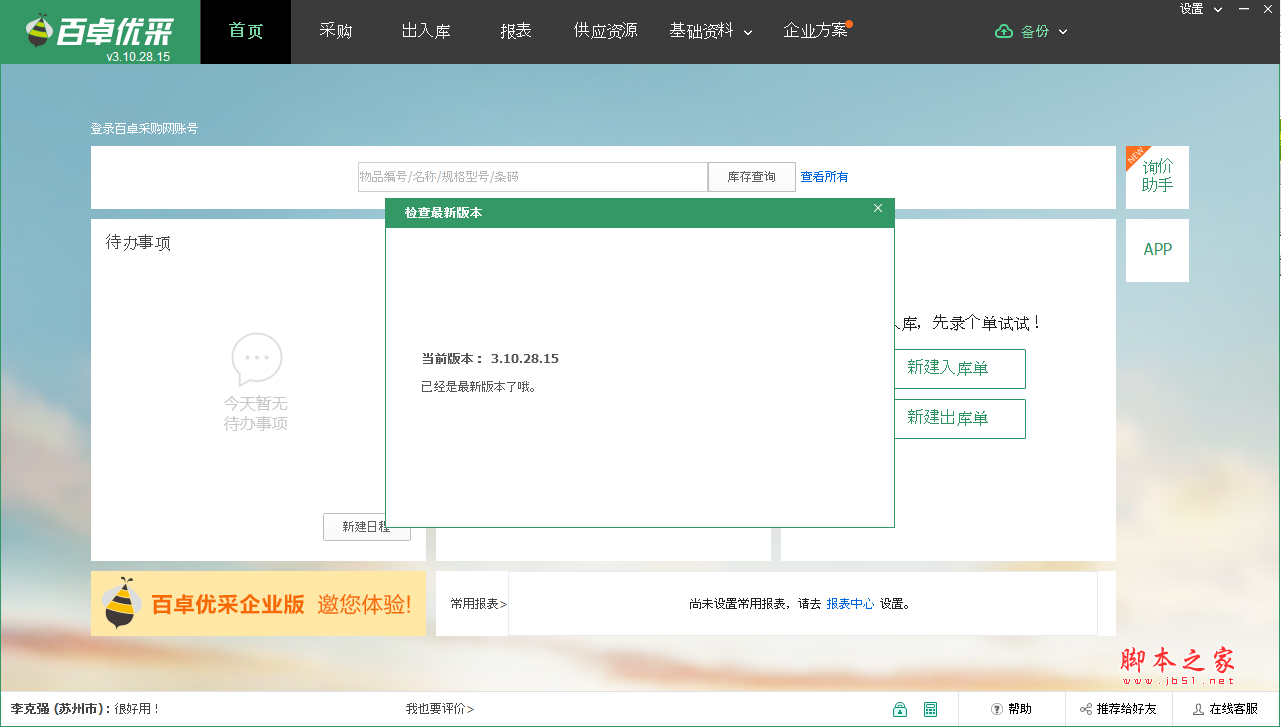
Task: Click the 帮助 help button
Action: pyautogui.click(x=1011, y=709)
